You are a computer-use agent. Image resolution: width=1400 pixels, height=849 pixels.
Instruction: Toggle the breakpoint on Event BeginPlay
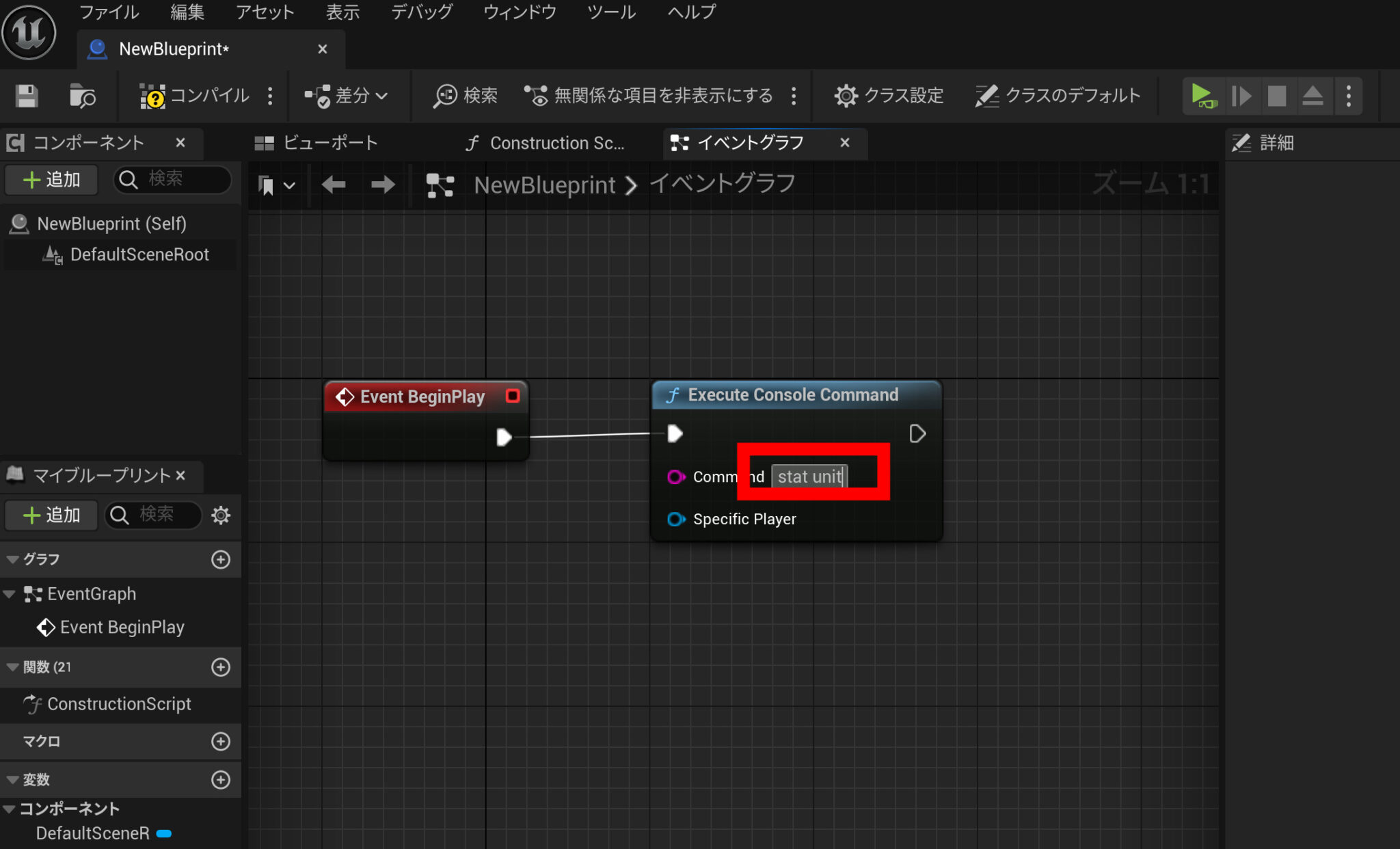[513, 396]
